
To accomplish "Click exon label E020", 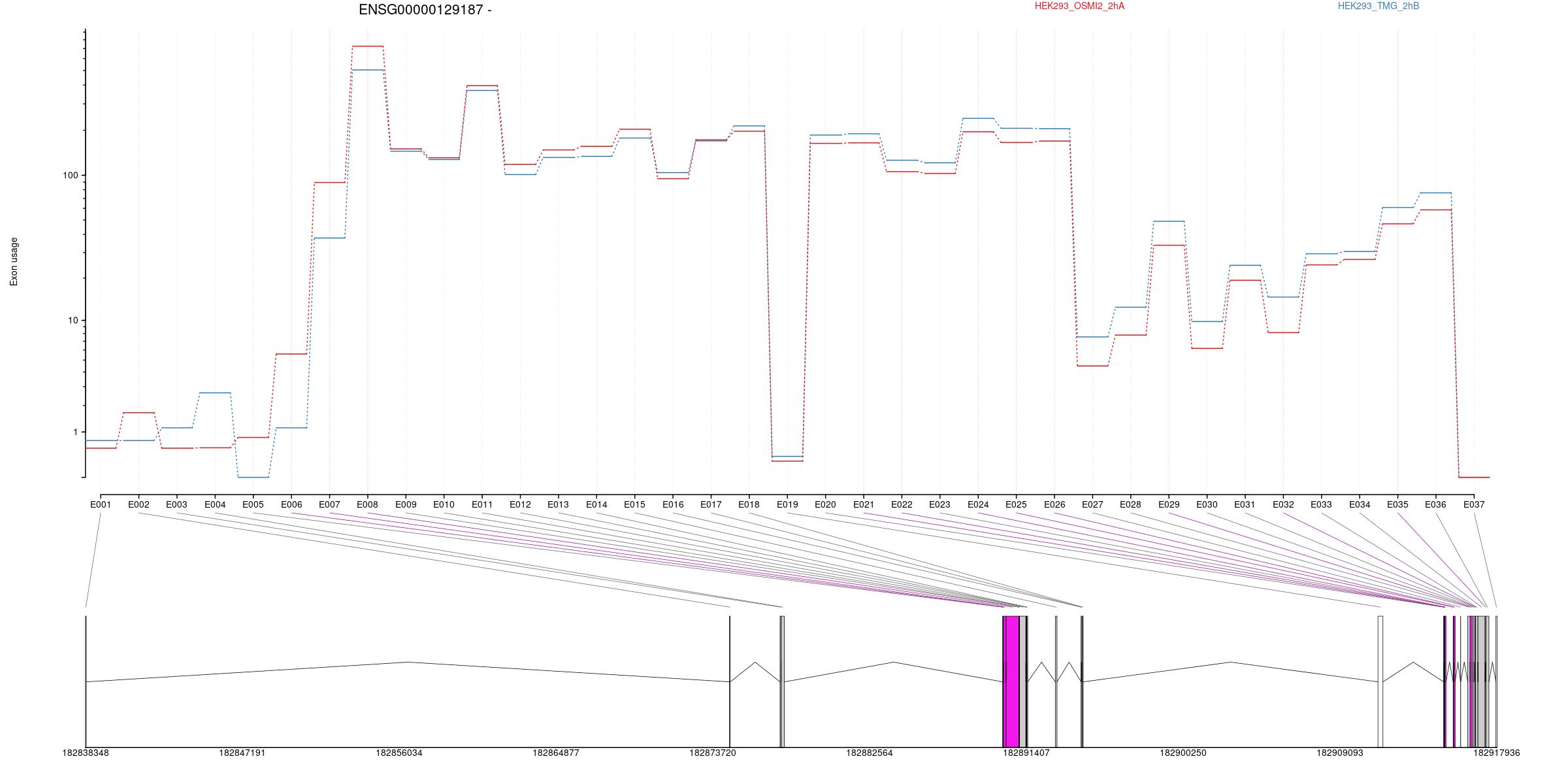I will point(825,504).
